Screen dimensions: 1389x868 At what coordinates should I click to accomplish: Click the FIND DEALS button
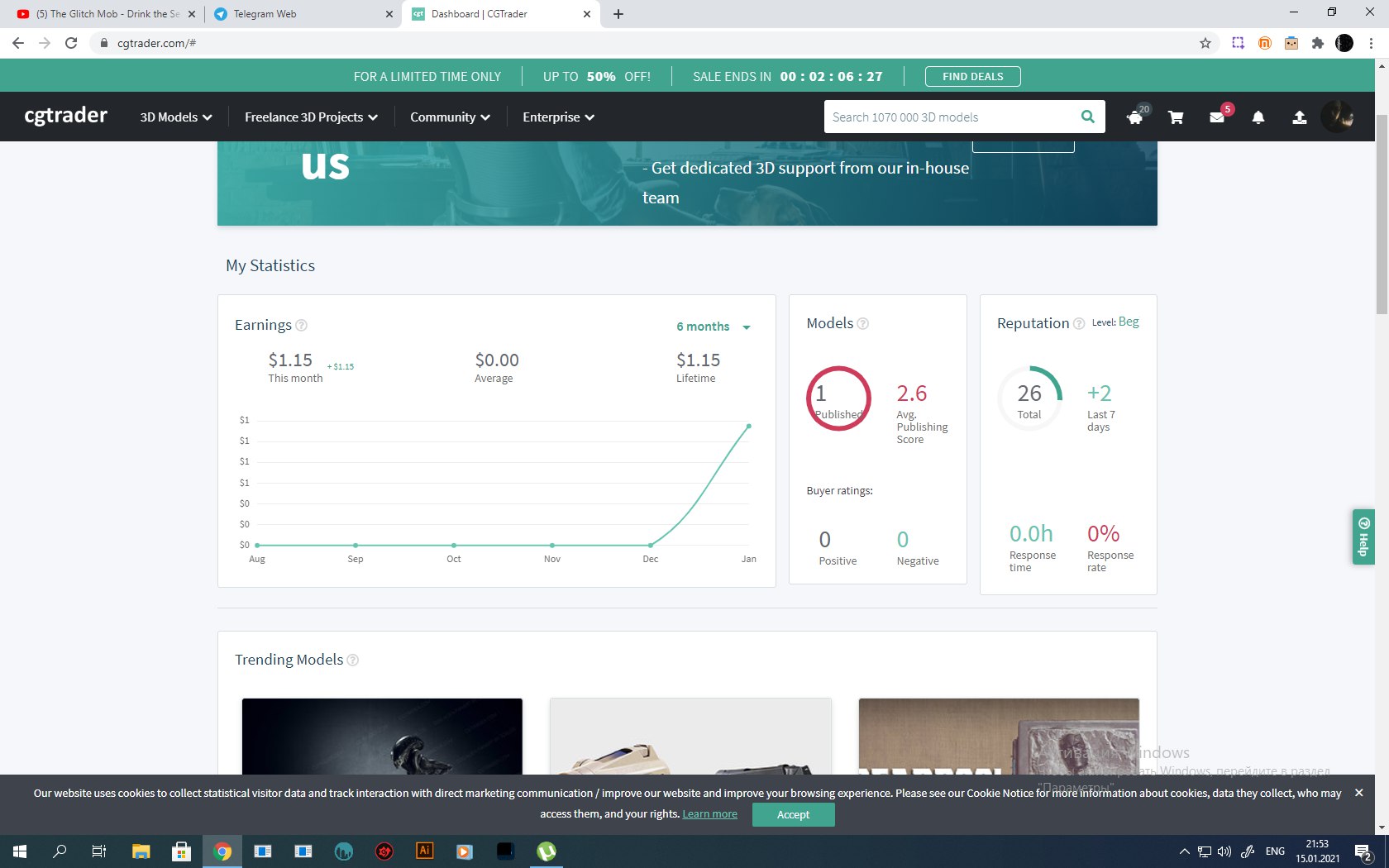point(972,76)
